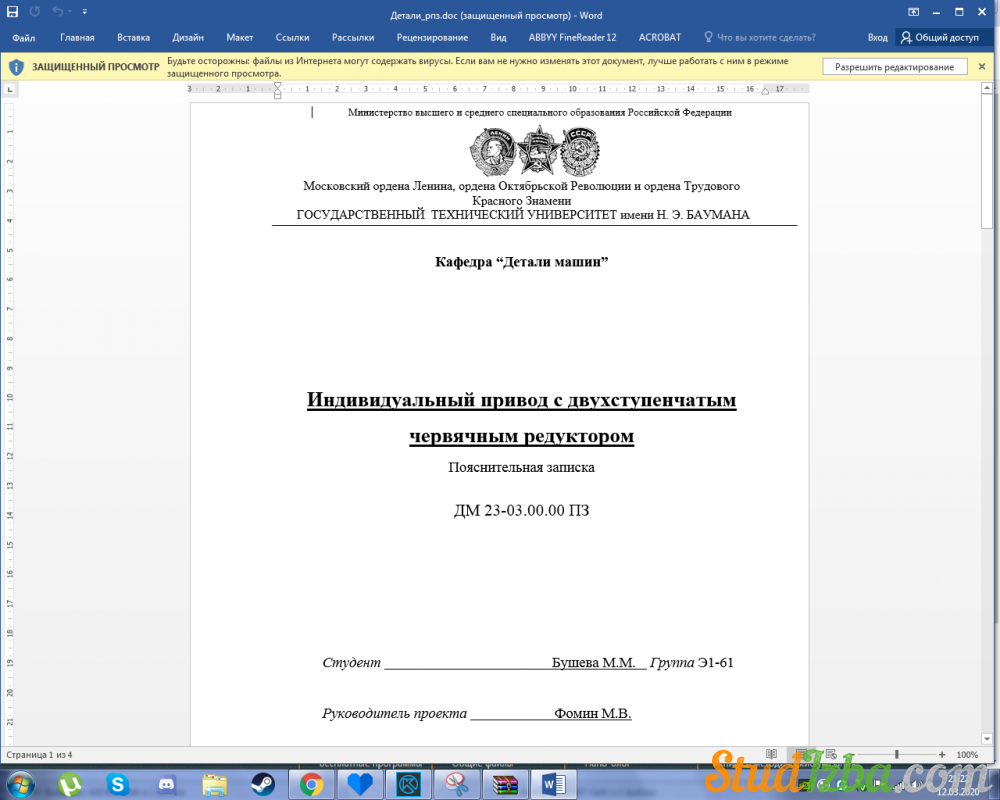This screenshot has height=800, width=1000.
Task: Click the scroll up arrow of vertical scrollbar
Action: pos(987,87)
